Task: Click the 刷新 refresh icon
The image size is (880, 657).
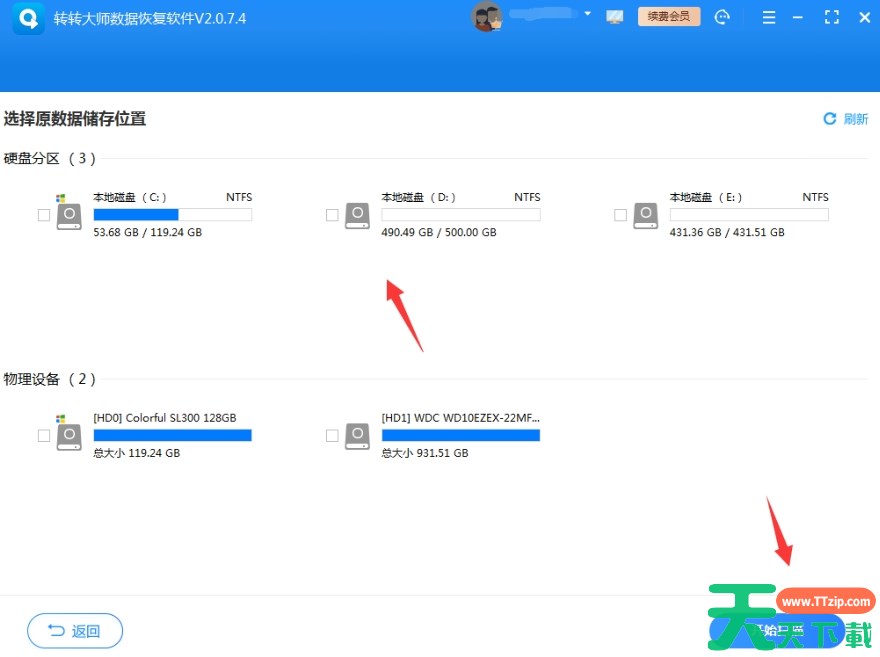Action: click(x=829, y=119)
